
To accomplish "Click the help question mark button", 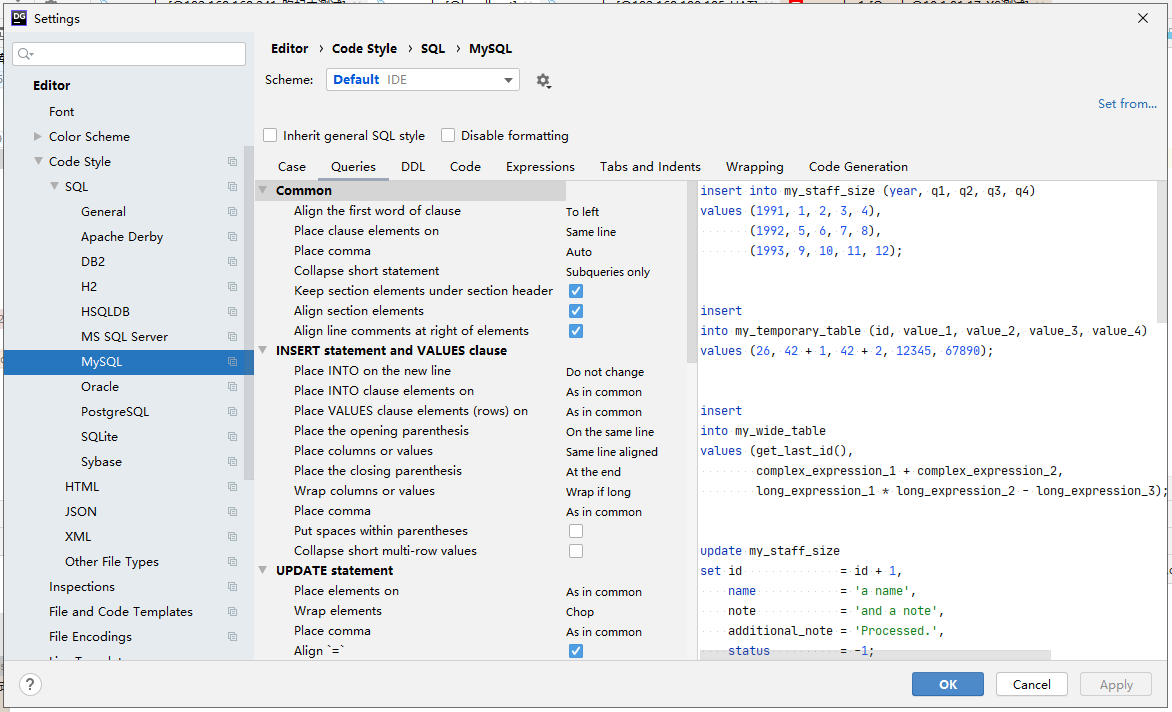I will [x=30, y=684].
